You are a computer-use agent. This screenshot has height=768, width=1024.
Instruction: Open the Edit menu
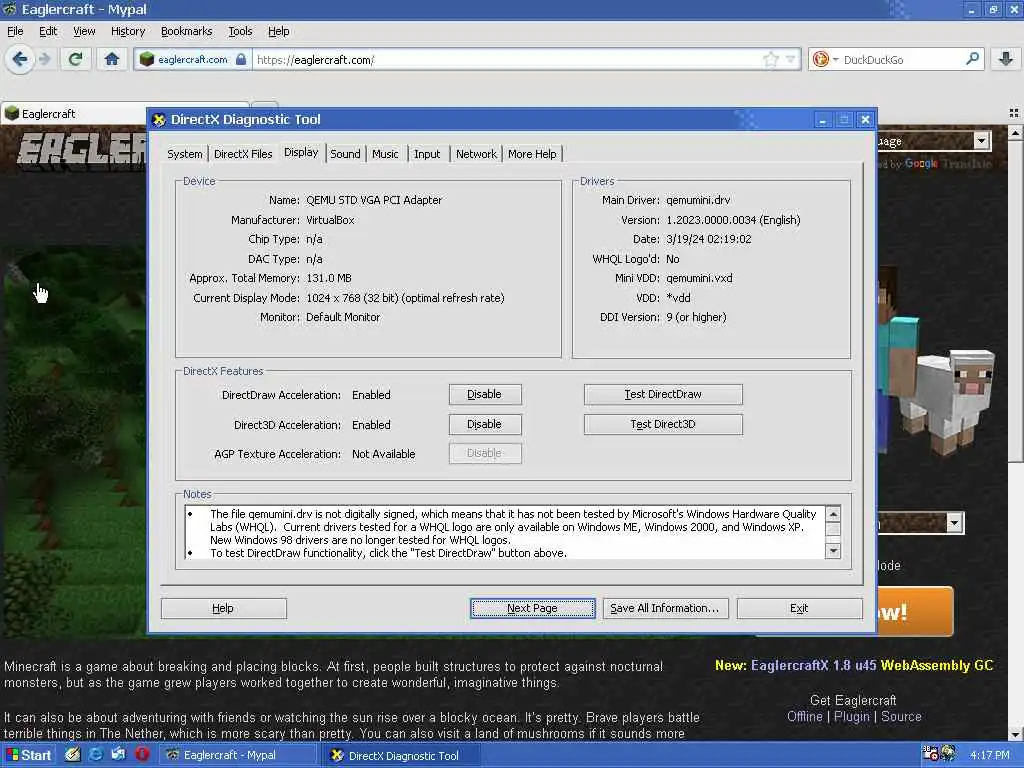click(48, 31)
